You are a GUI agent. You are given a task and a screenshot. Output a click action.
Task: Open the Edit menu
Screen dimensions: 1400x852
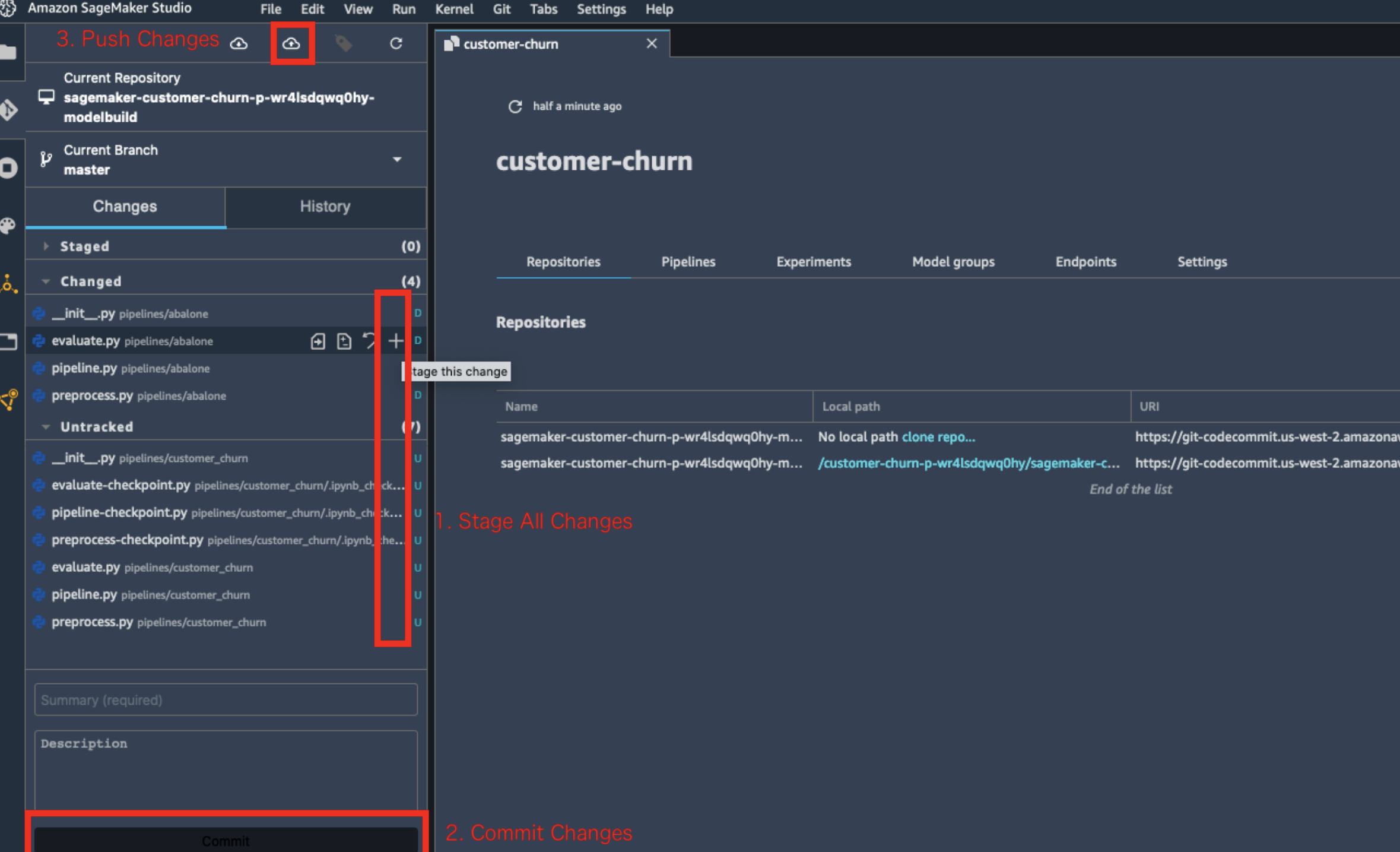pyautogui.click(x=312, y=9)
